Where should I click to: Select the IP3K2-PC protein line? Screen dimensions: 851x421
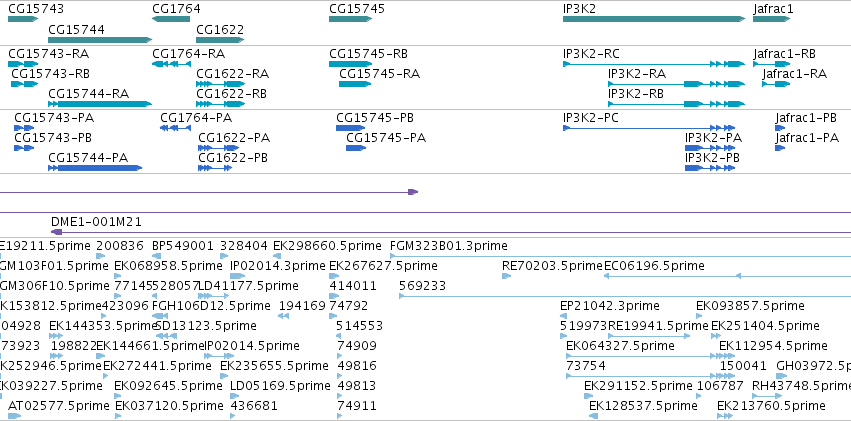click(x=649, y=128)
